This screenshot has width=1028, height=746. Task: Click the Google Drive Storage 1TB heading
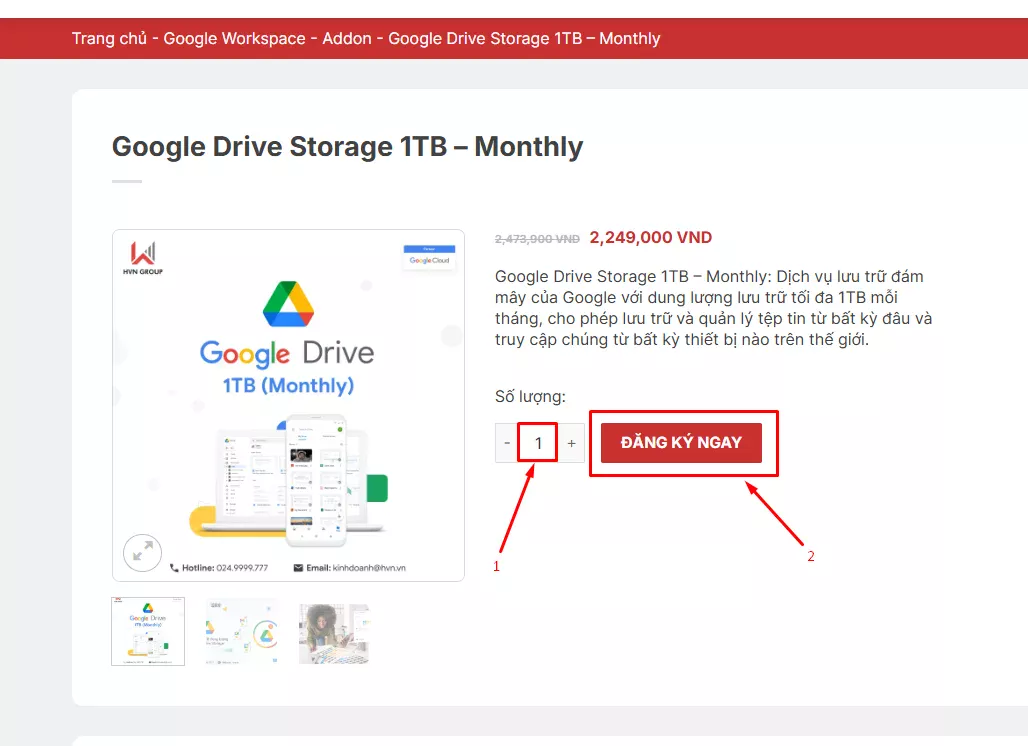point(347,147)
